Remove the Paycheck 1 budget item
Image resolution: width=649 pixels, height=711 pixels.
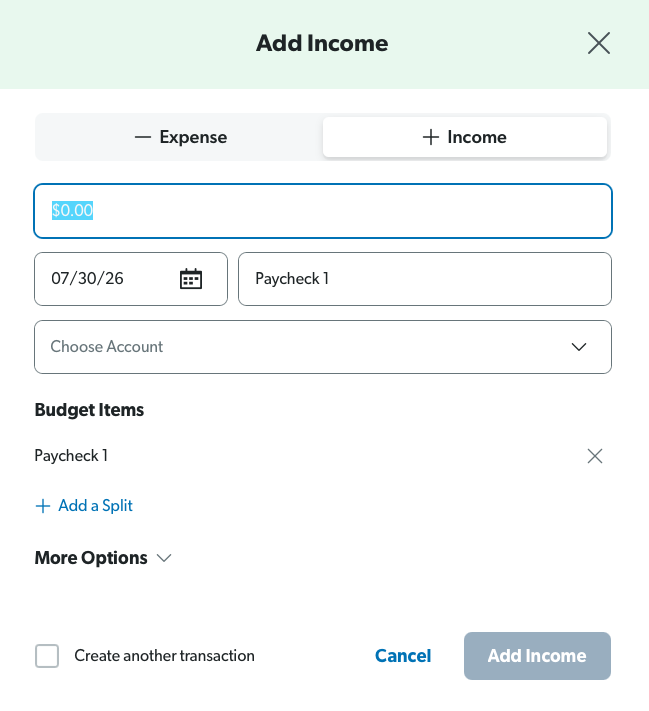coord(595,456)
